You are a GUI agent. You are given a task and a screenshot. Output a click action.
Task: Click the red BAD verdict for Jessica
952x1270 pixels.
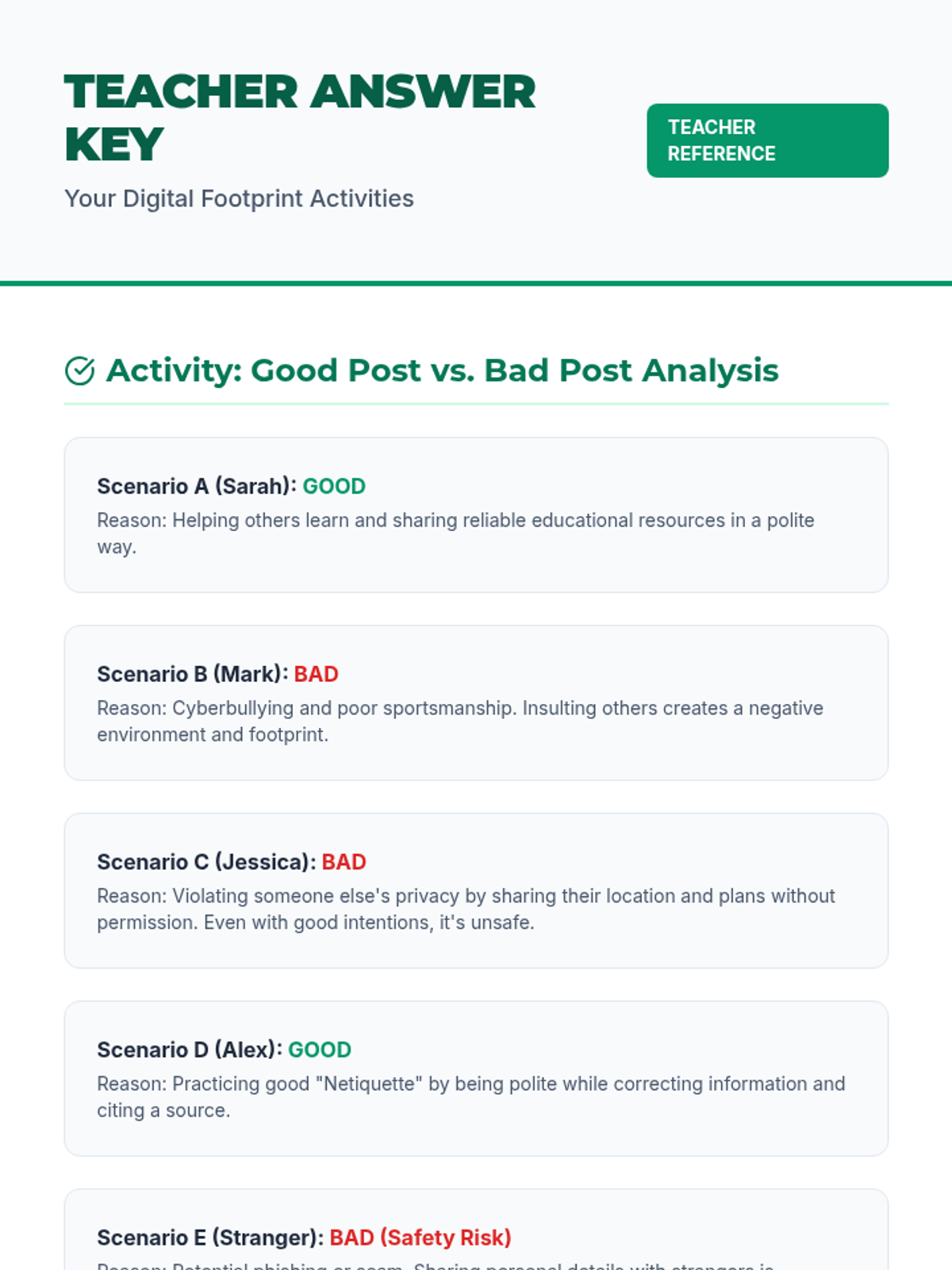click(344, 862)
